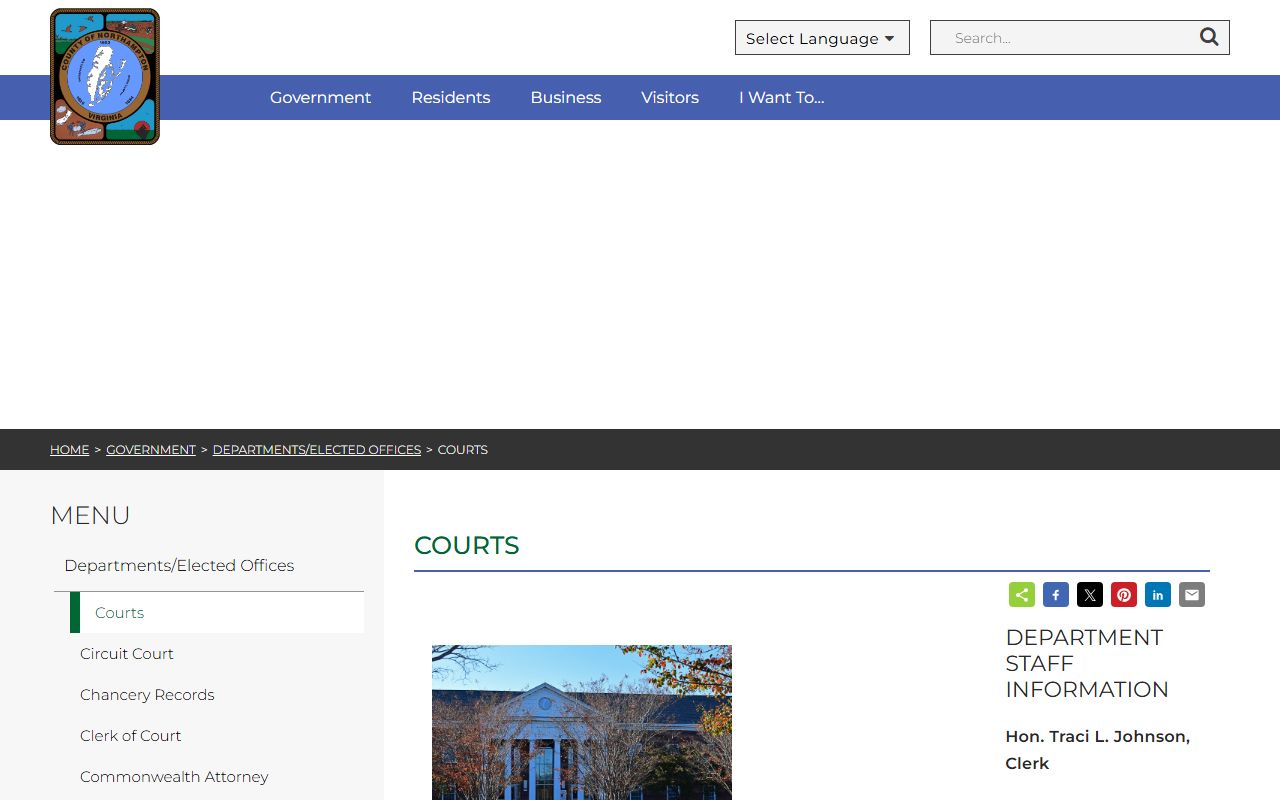Open Circuit Court sidebar link
The image size is (1280, 800).
(x=127, y=654)
